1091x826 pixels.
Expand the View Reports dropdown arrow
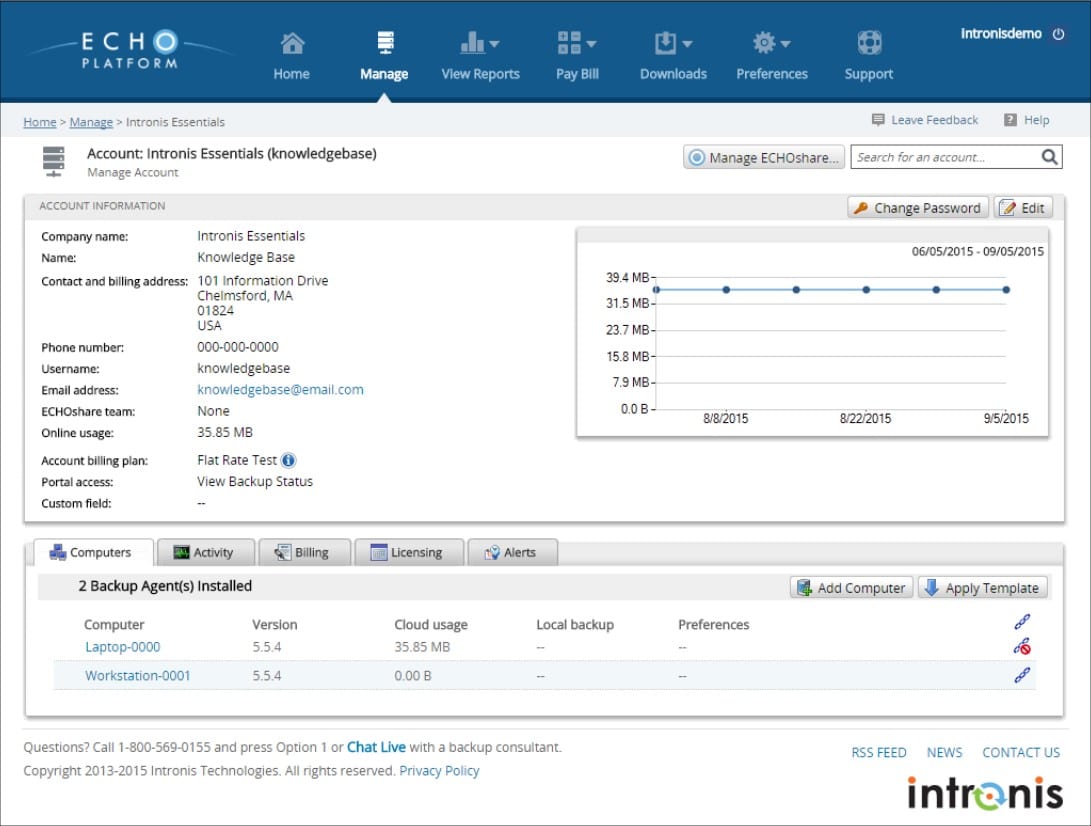494,44
